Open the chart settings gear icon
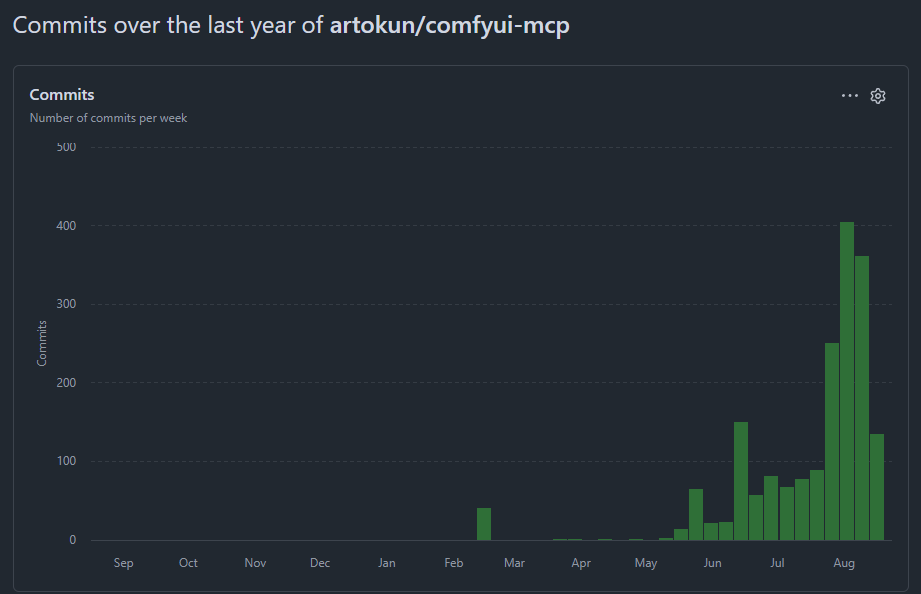This screenshot has height=594, width=921. pyautogui.click(x=878, y=96)
